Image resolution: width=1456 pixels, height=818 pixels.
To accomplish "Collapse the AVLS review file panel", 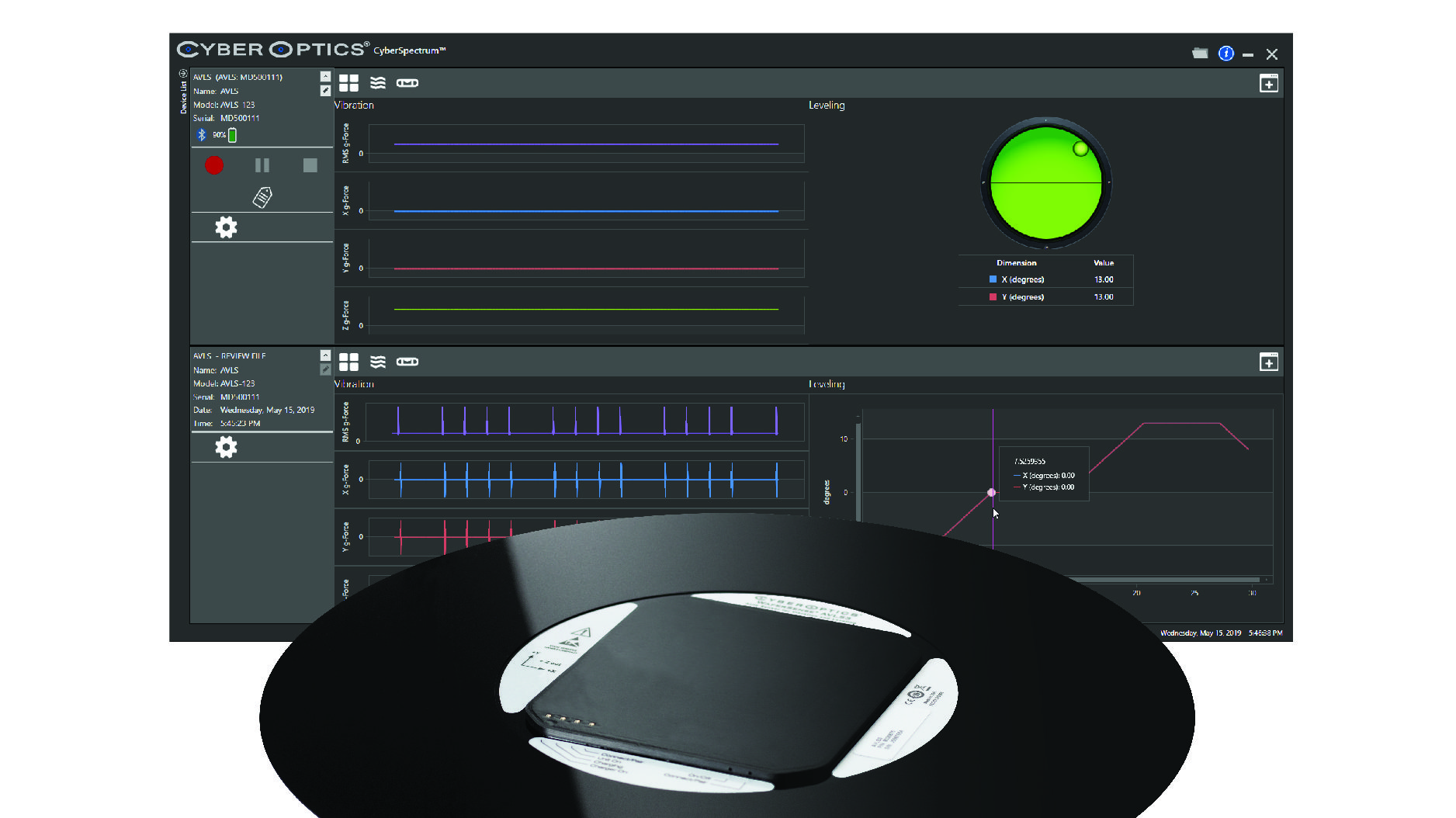I will coord(325,355).
